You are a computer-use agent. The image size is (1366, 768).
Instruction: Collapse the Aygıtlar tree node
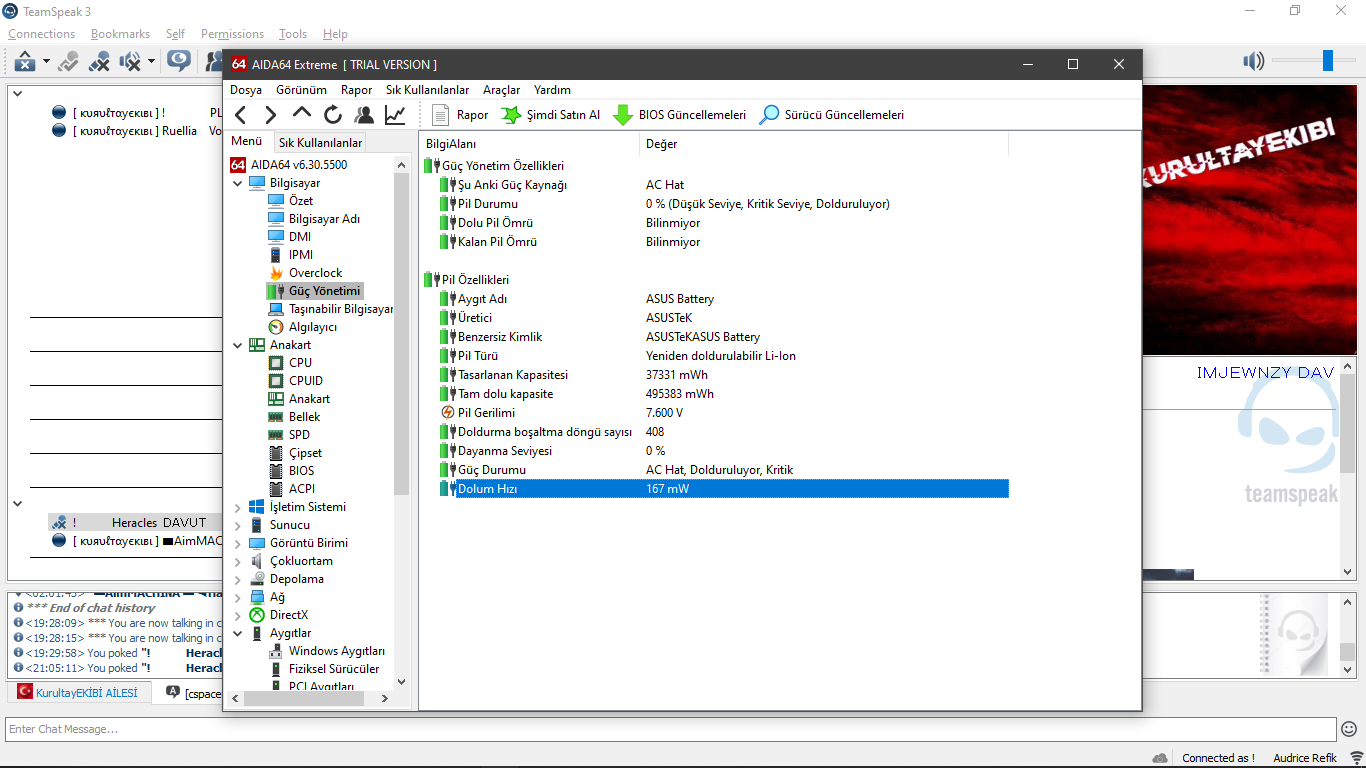pyautogui.click(x=237, y=633)
